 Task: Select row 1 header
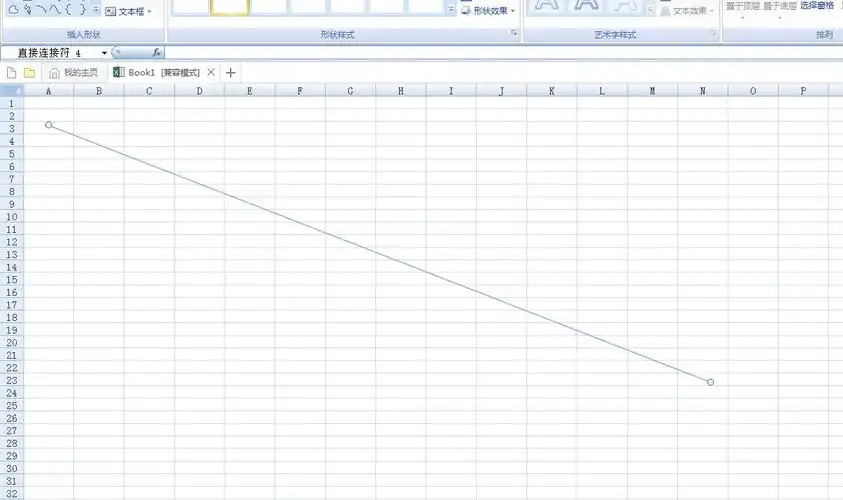point(11,103)
